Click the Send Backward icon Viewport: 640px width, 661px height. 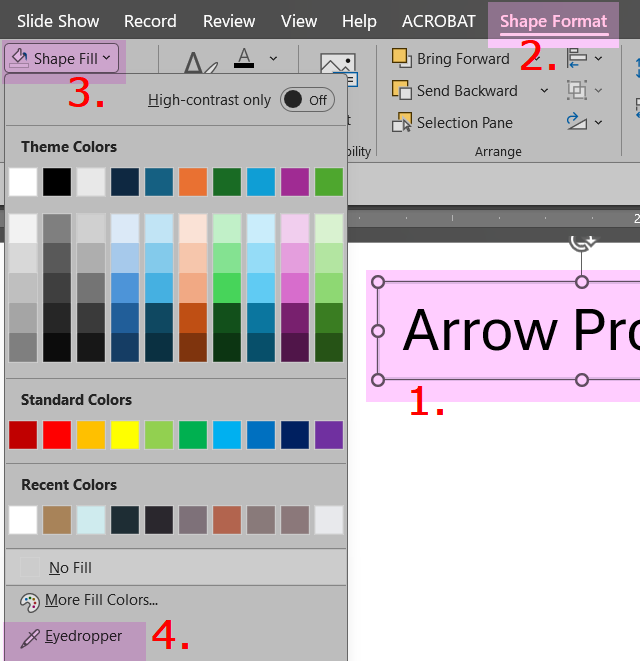click(x=402, y=90)
